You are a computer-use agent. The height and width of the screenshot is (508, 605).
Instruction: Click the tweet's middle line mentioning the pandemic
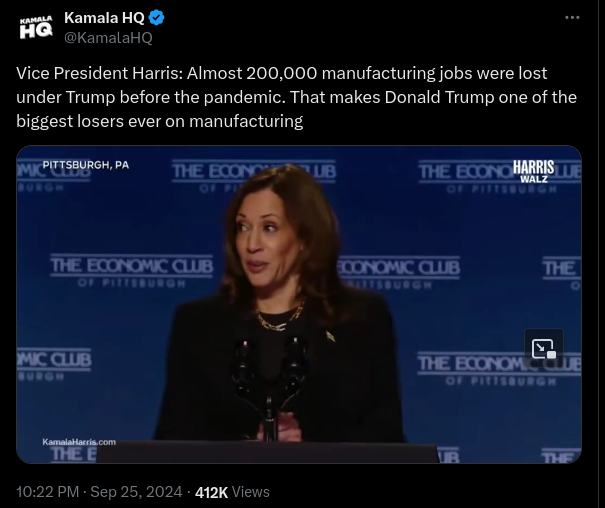(296, 97)
